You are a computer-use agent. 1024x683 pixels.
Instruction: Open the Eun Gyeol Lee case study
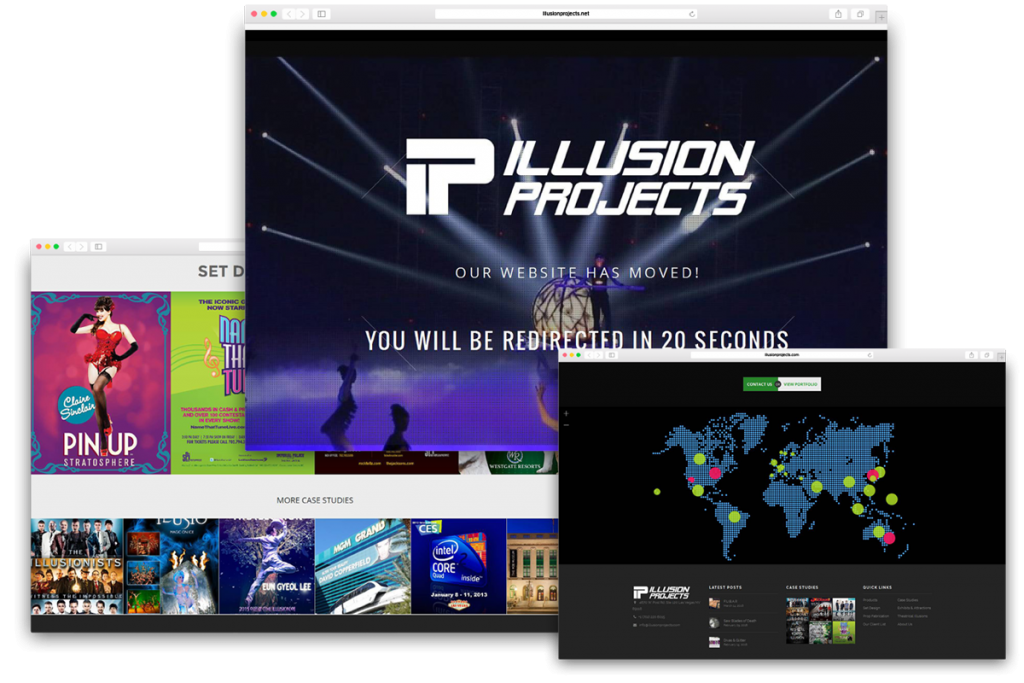click(x=266, y=565)
